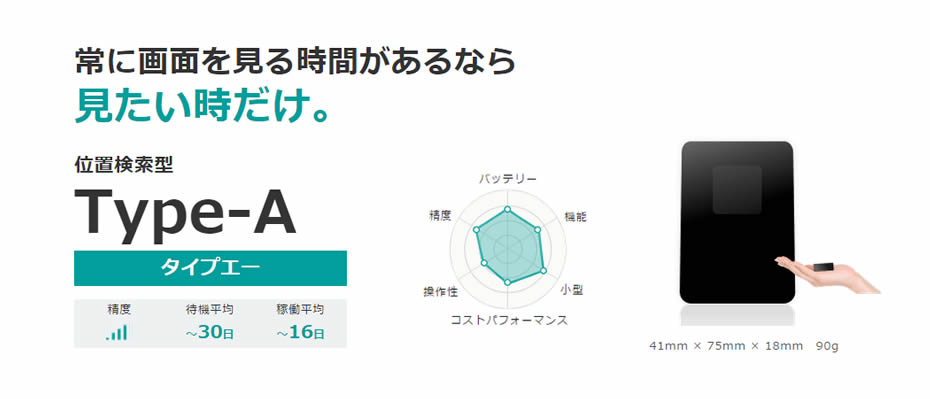Select the 機能 data point on radar chart

pos(538,229)
